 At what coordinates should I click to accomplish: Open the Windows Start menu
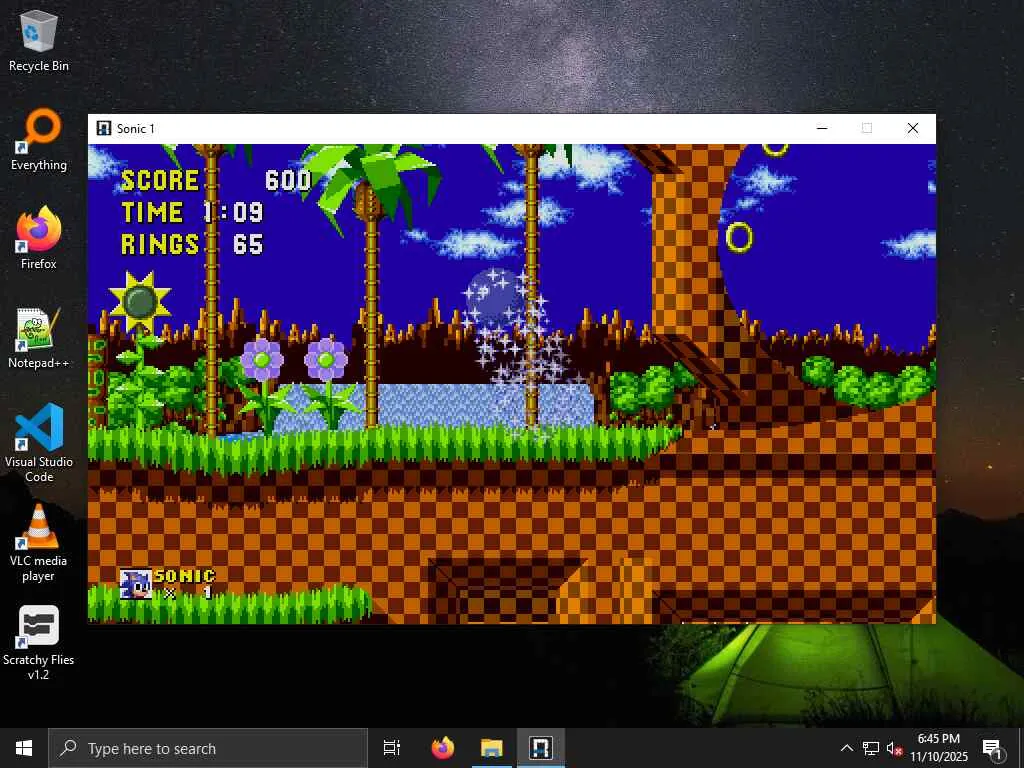point(24,748)
